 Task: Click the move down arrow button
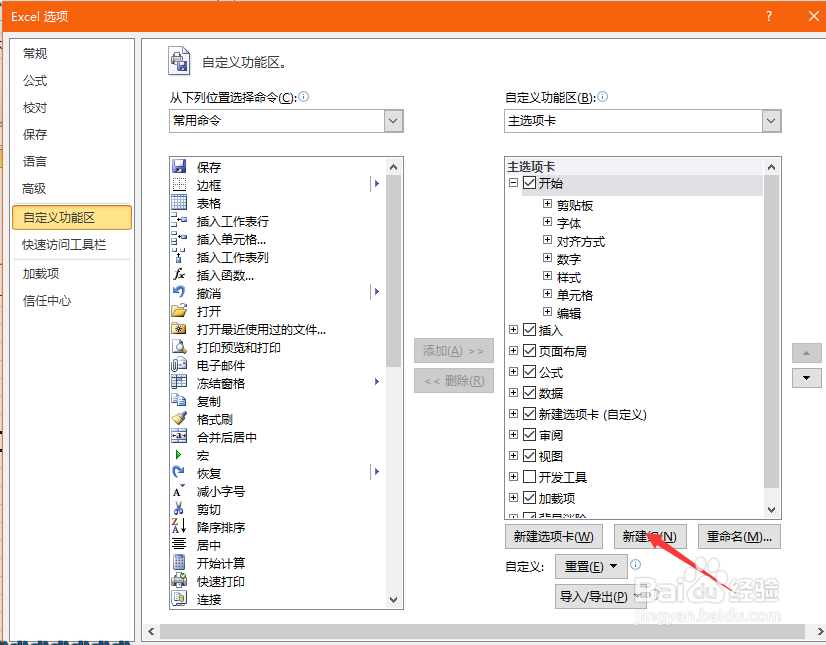tap(807, 378)
